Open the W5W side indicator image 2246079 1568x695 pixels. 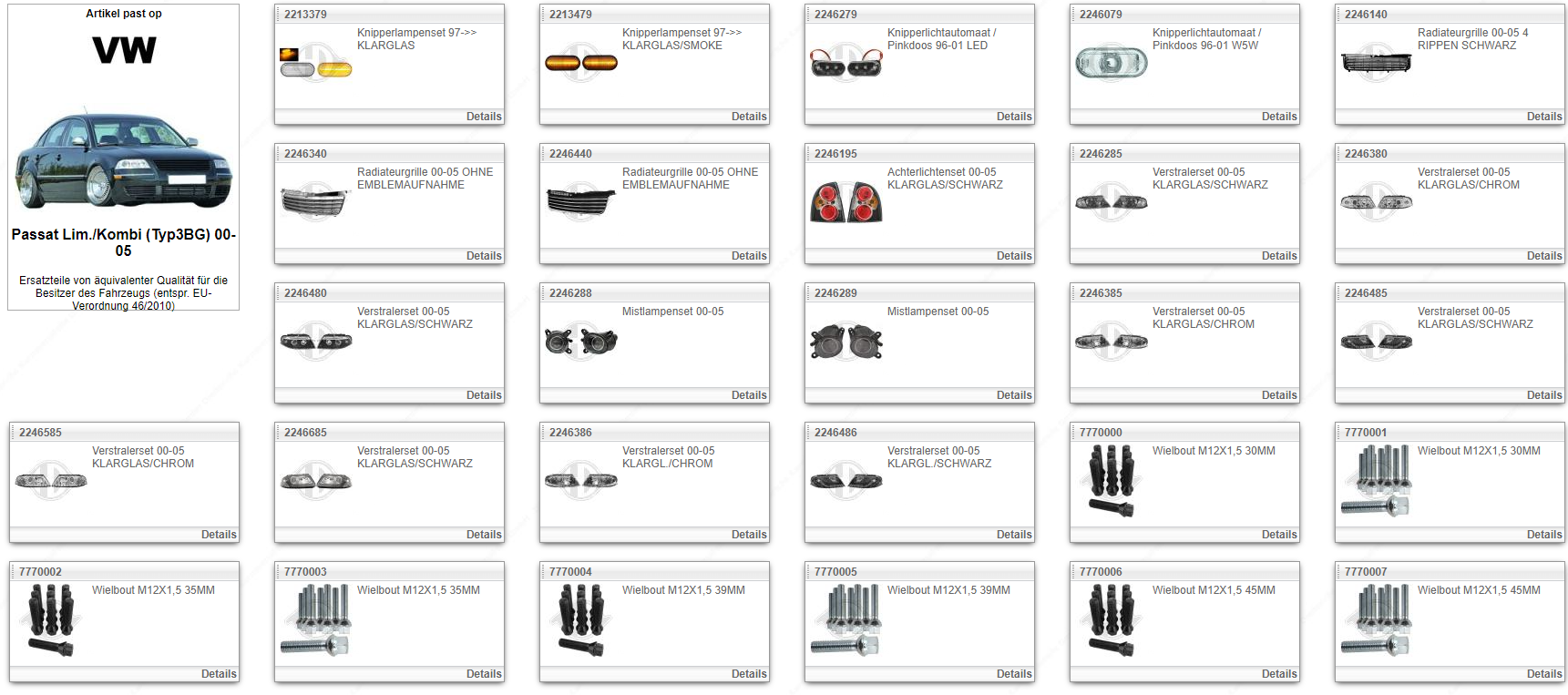[x=1111, y=62]
